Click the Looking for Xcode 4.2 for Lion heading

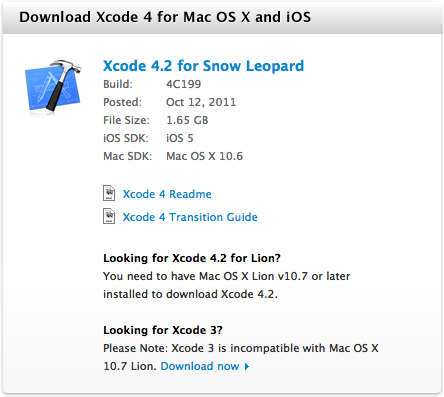(x=192, y=258)
